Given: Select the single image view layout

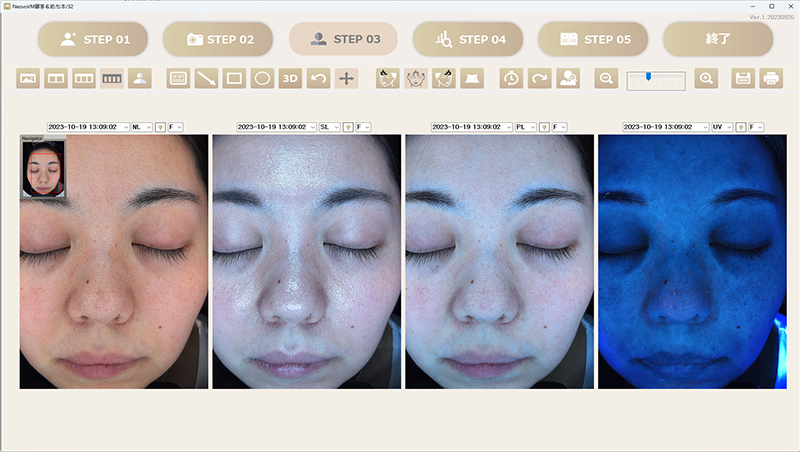Looking at the screenshot, I should click(x=28, y=78).
